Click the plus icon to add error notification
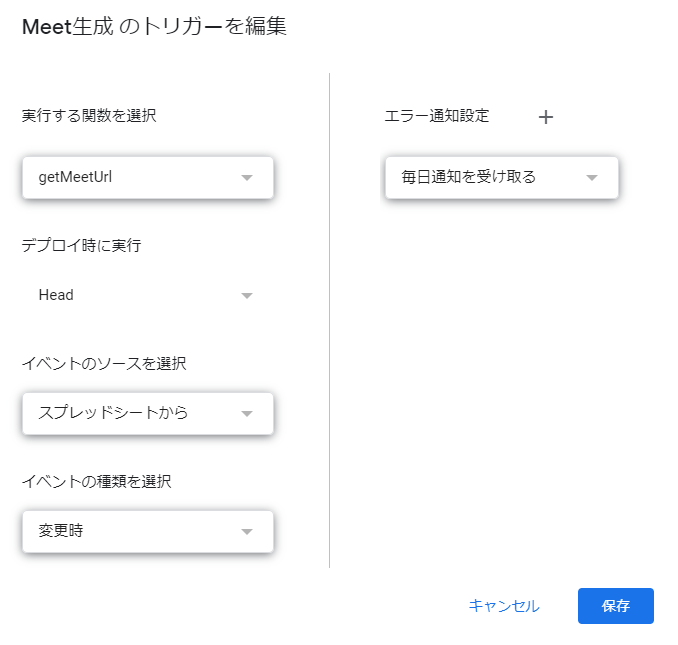 pyautogui.click(x=546, y=117)
